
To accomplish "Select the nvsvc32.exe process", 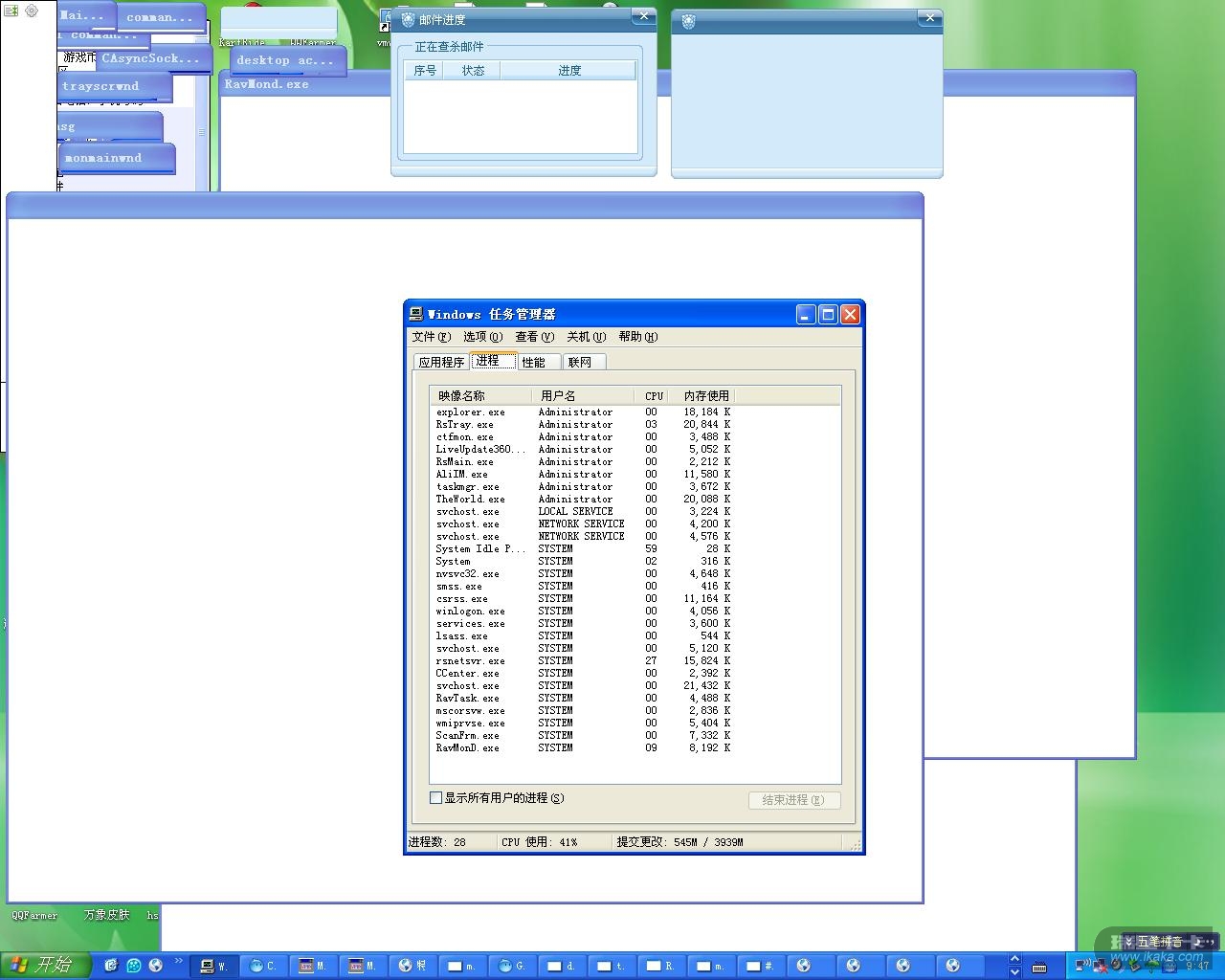I will coord(584,574).
